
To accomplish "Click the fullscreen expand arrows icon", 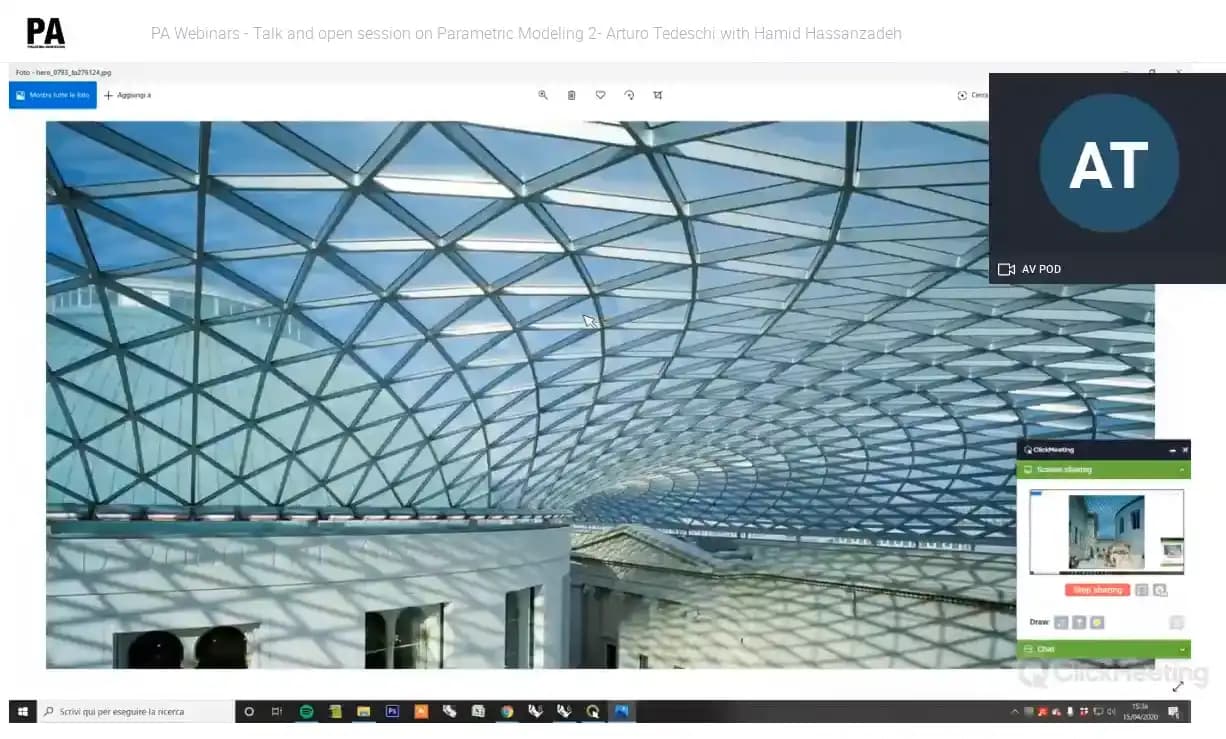I will tap(1177, 686).
